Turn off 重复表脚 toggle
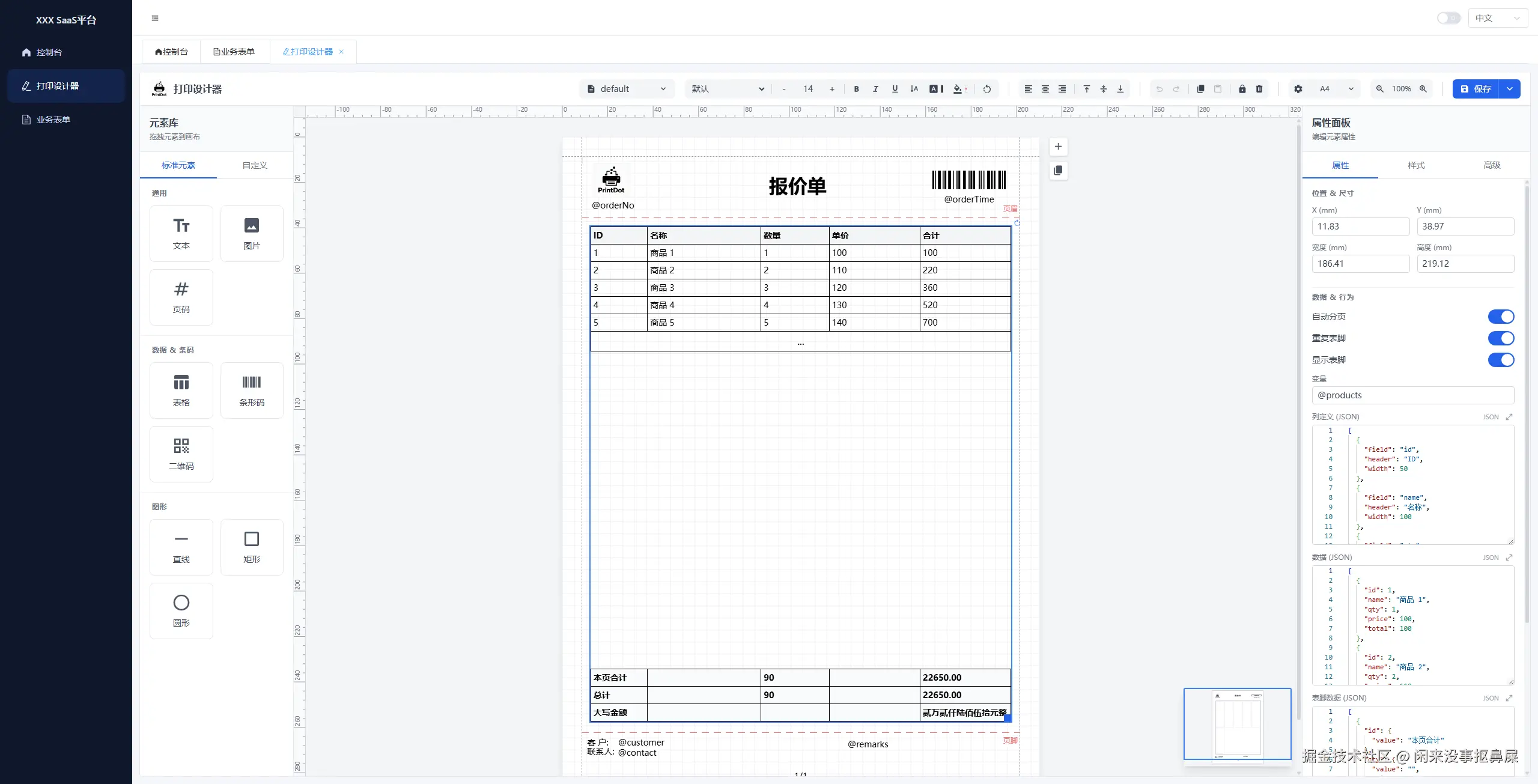Viewport: 1538px width, 784px height. pos(1500,338)
